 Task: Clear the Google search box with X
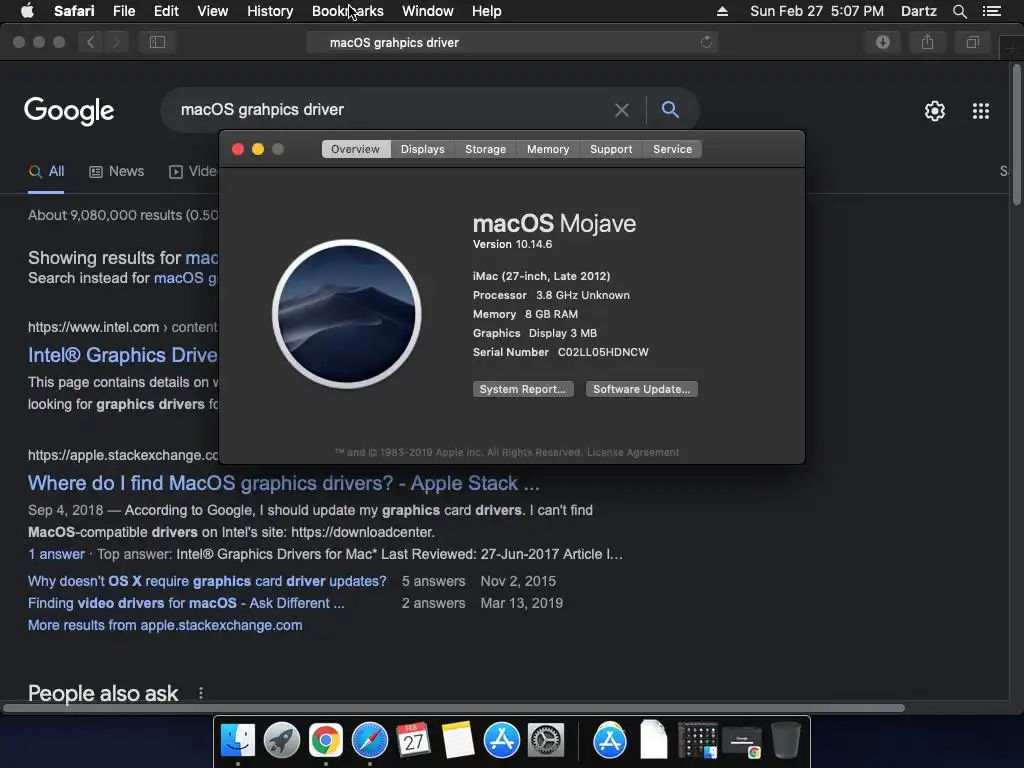[x=622, y=110]
